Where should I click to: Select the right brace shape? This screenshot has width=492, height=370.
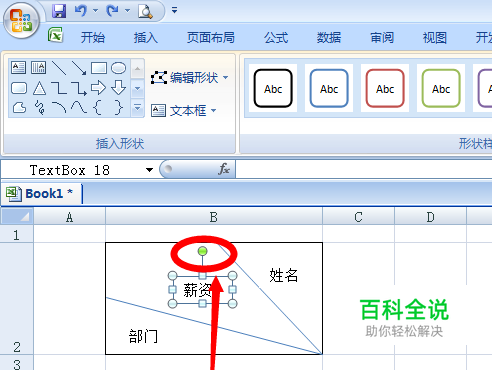pos(119,108)
